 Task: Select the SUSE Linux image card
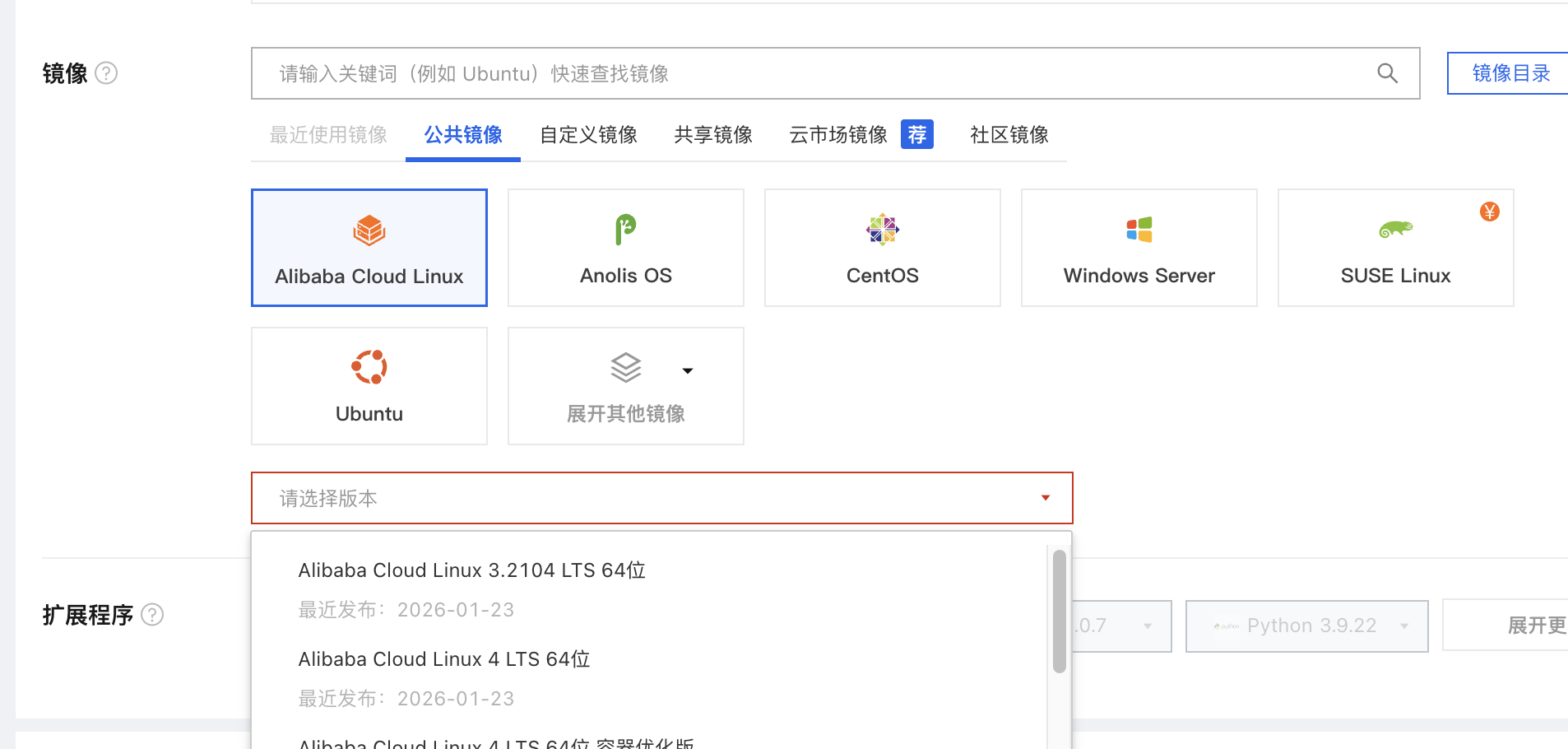pos(1396,248)
